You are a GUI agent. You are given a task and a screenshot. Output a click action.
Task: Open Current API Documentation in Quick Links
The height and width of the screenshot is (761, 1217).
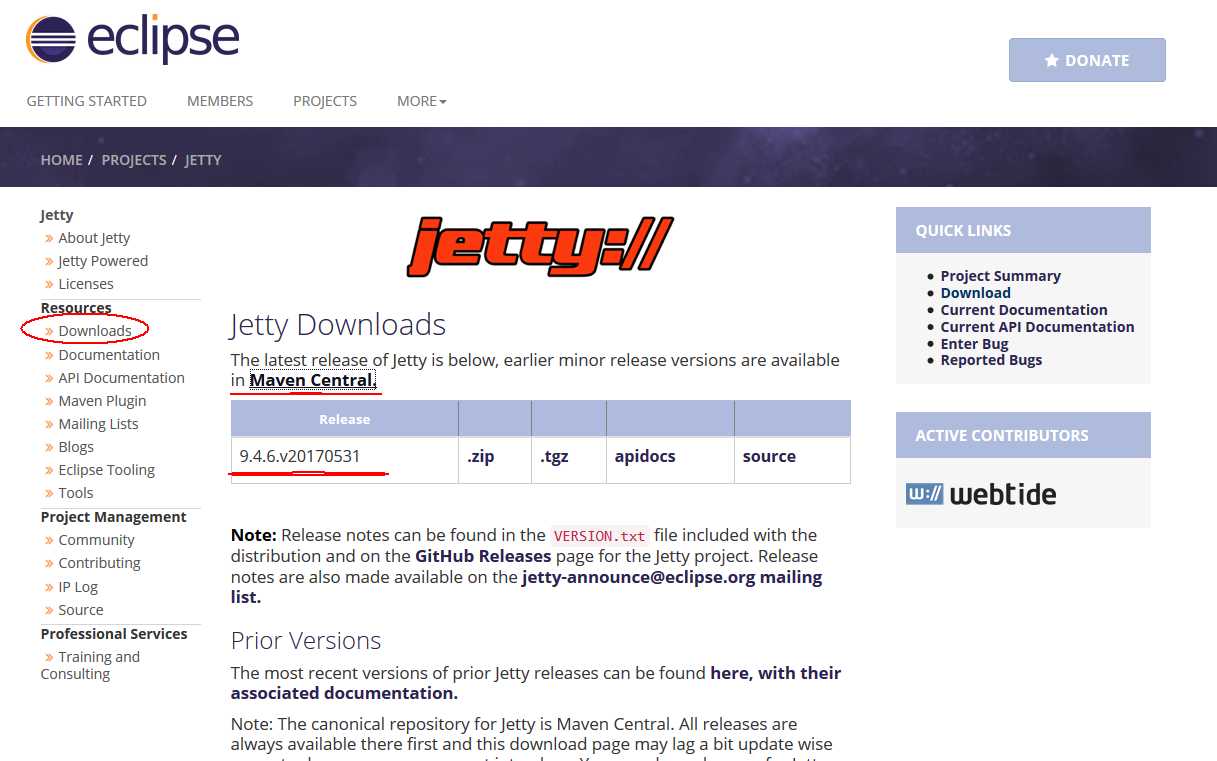tap(1037, 327)
